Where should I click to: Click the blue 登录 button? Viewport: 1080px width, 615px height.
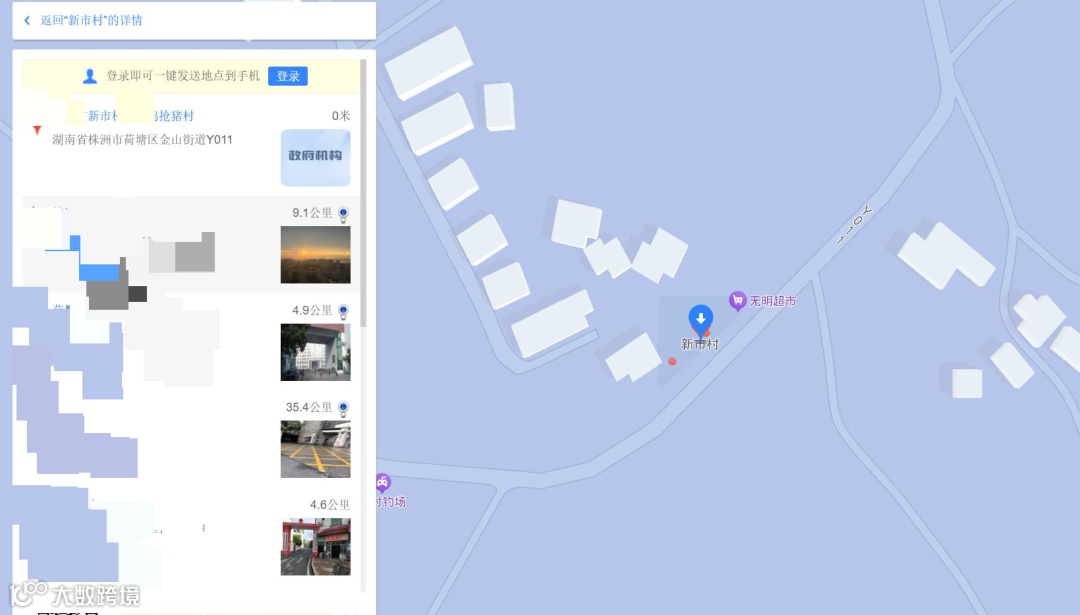288,76
